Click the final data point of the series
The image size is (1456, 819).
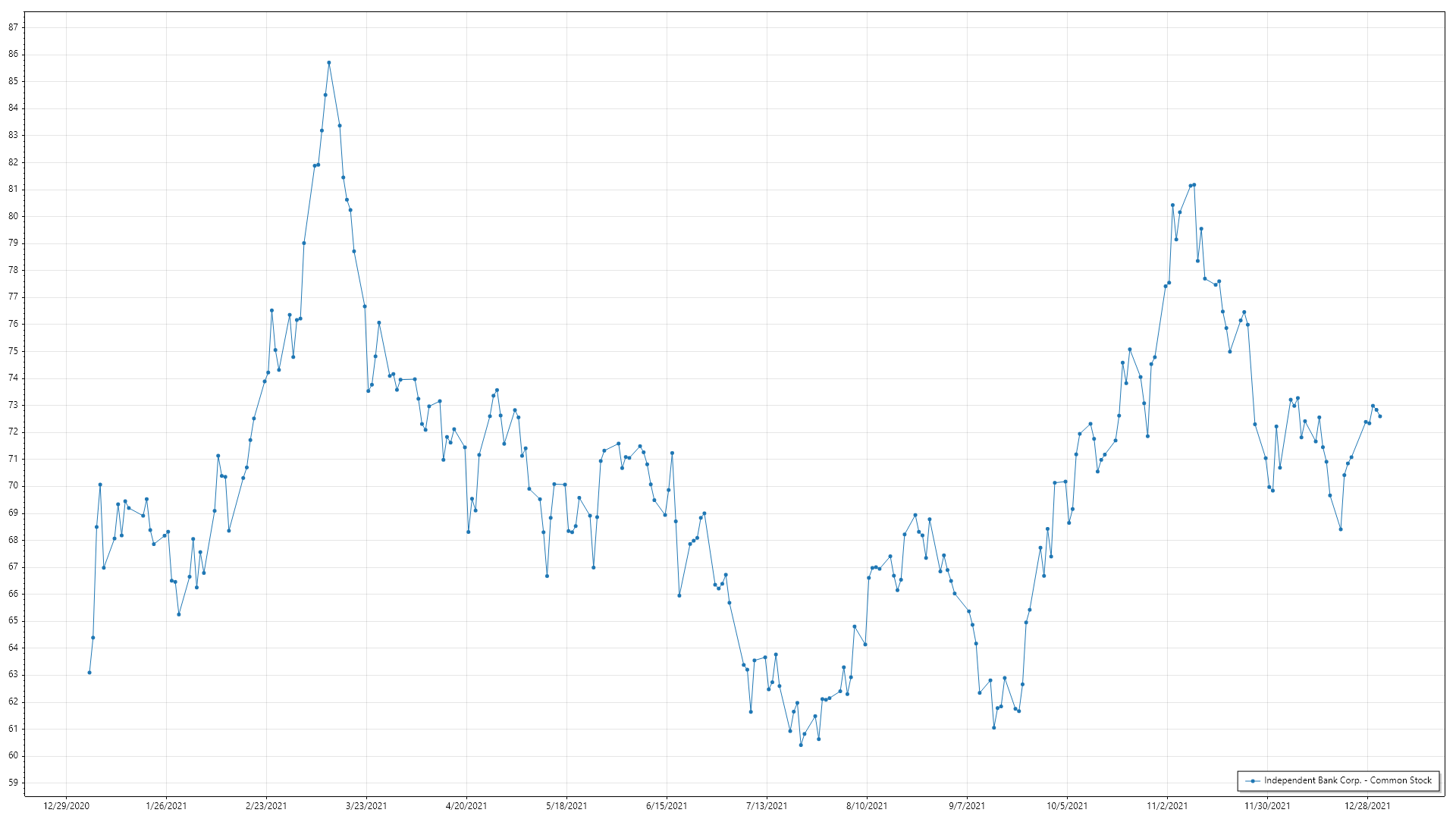[1379, 416]
